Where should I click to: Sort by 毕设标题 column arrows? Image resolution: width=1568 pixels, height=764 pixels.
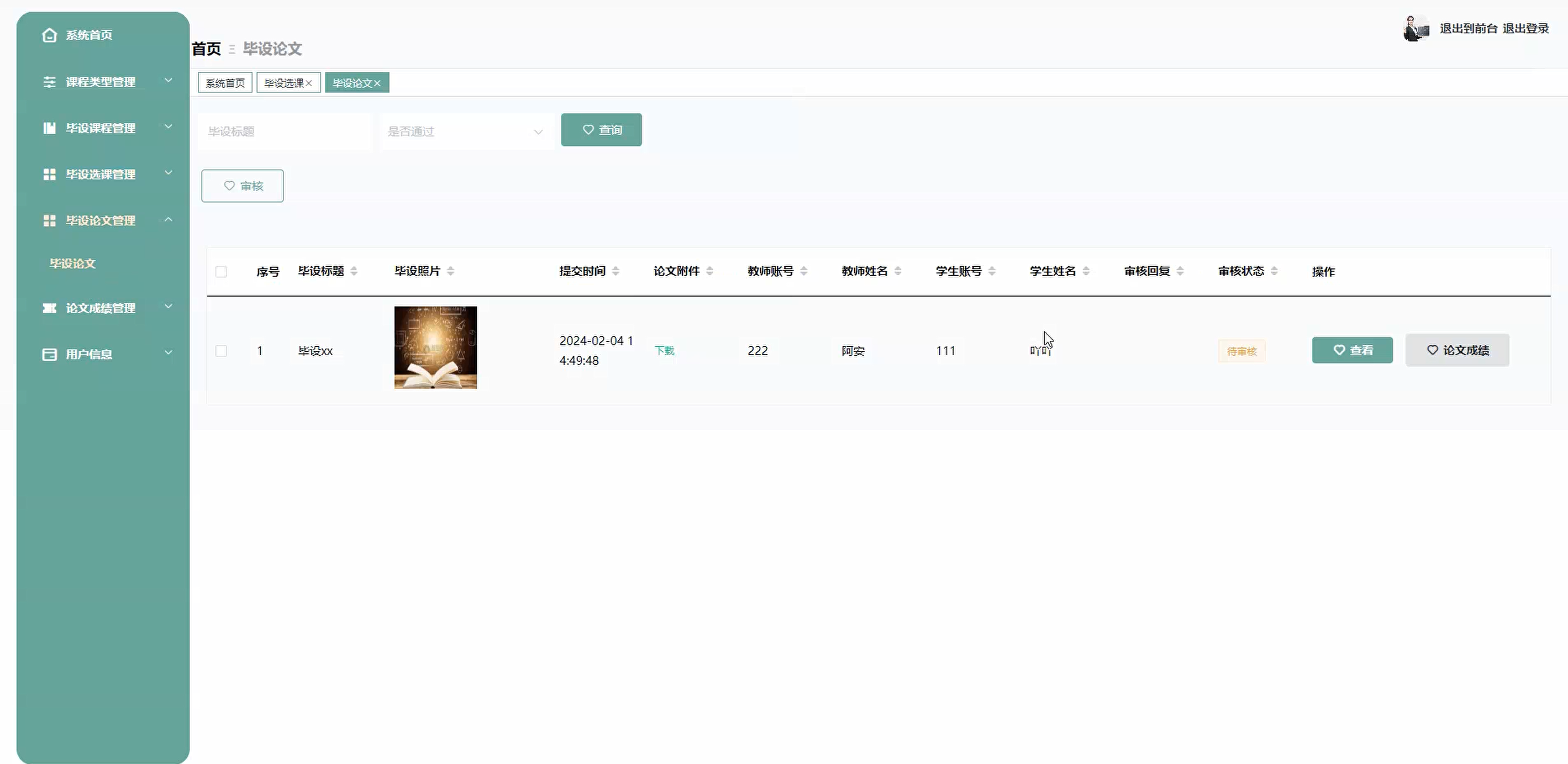[354, 271]
